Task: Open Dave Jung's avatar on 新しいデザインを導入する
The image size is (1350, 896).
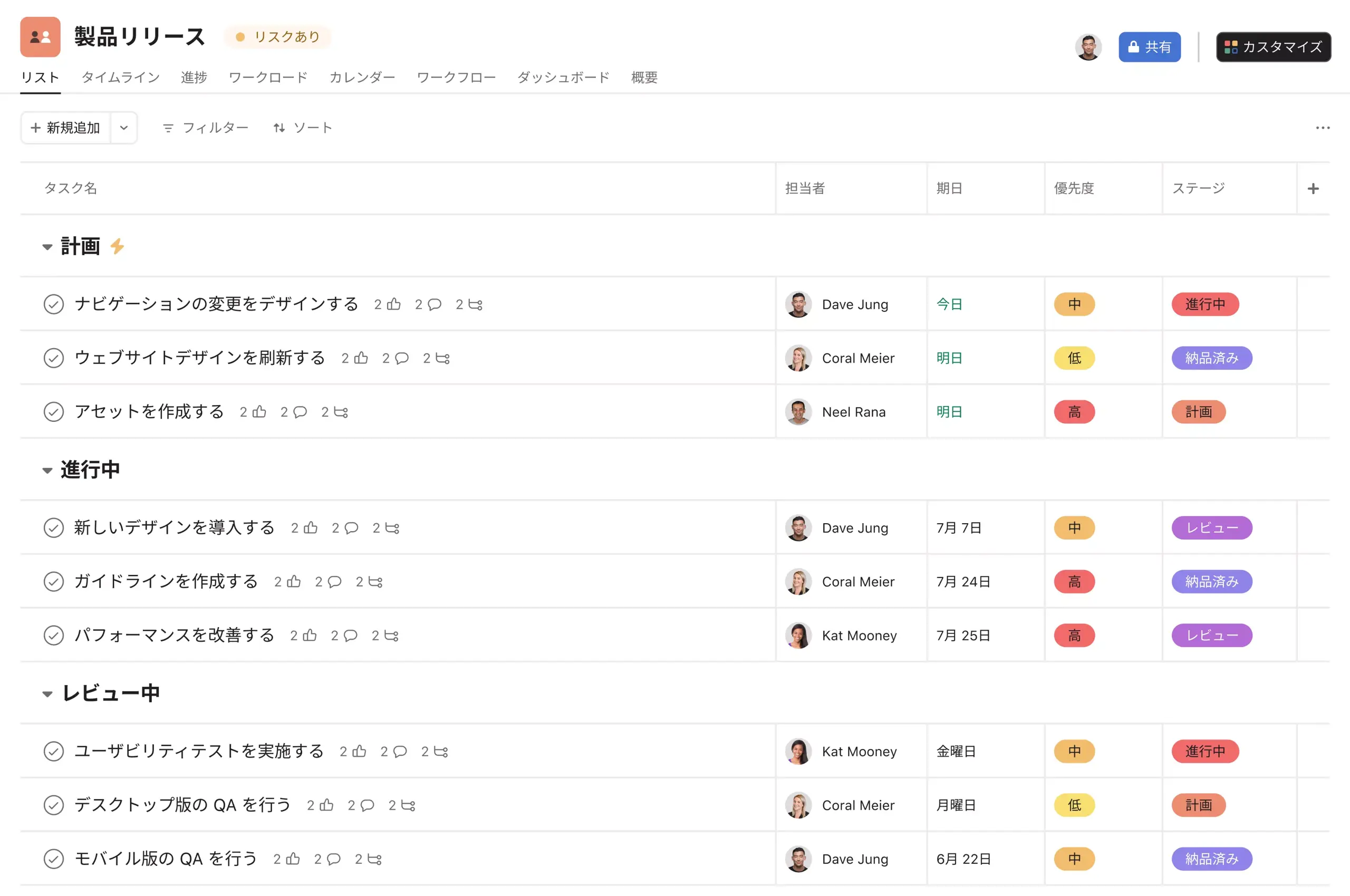Action: 798,527
